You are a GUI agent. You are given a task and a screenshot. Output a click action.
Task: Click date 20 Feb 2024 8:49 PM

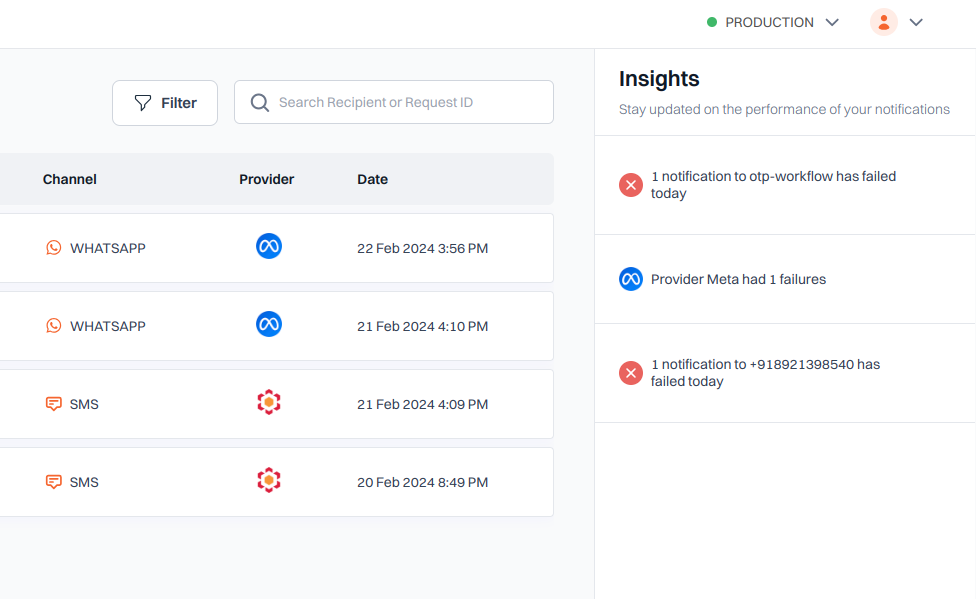tap(423, 483)
